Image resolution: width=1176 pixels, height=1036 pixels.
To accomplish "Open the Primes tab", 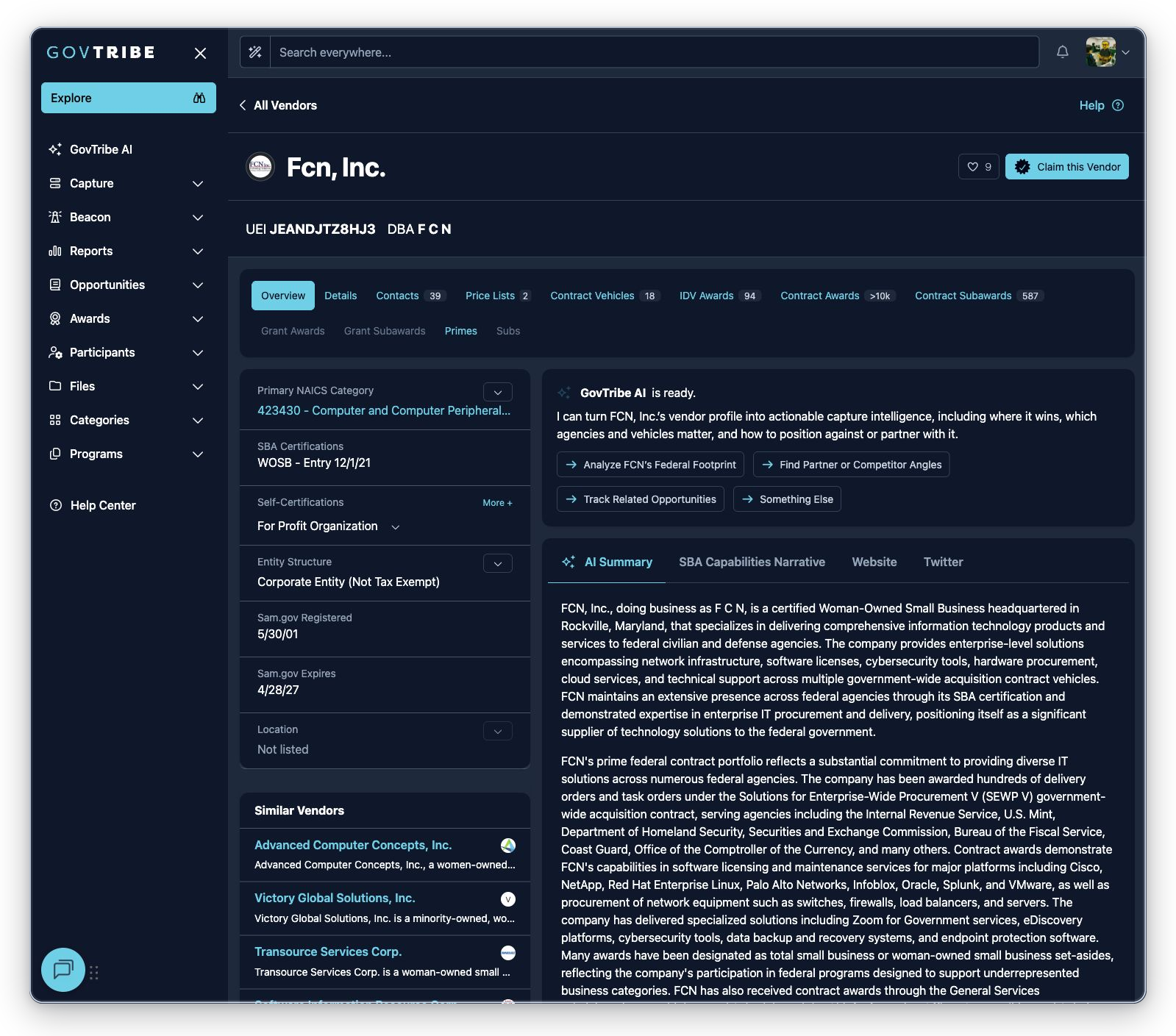I will coord(461,331).
